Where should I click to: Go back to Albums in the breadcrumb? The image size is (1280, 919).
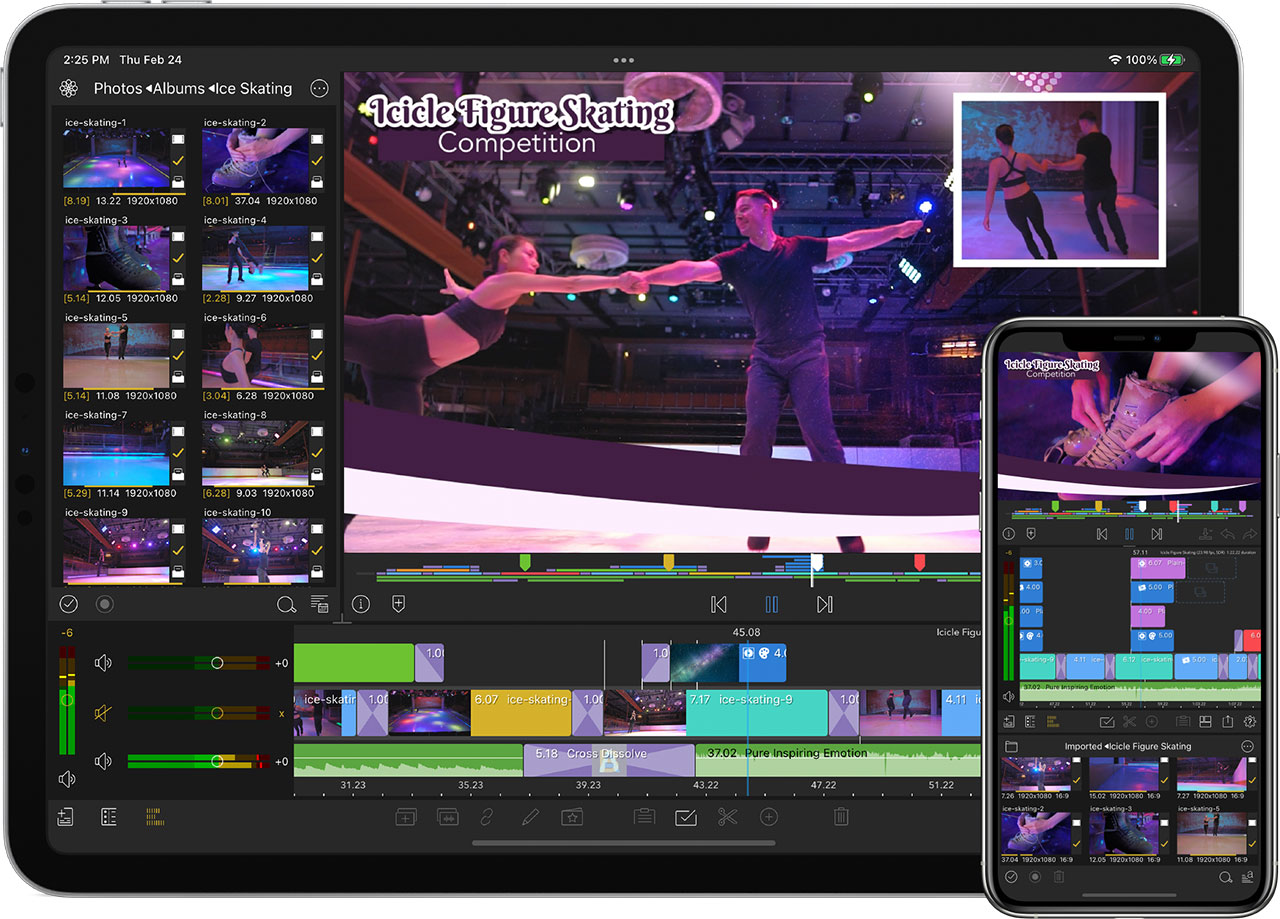(180, 89)
